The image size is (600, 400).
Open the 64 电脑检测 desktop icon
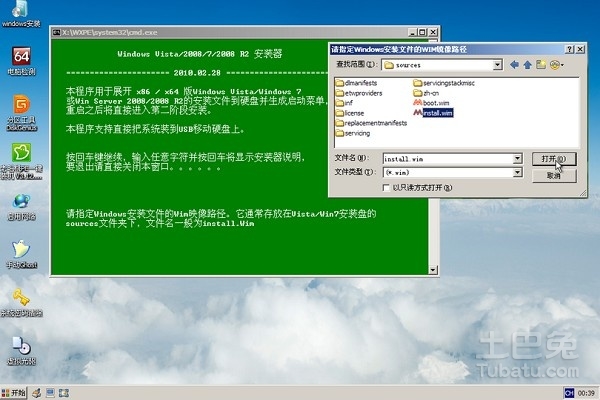21,61
